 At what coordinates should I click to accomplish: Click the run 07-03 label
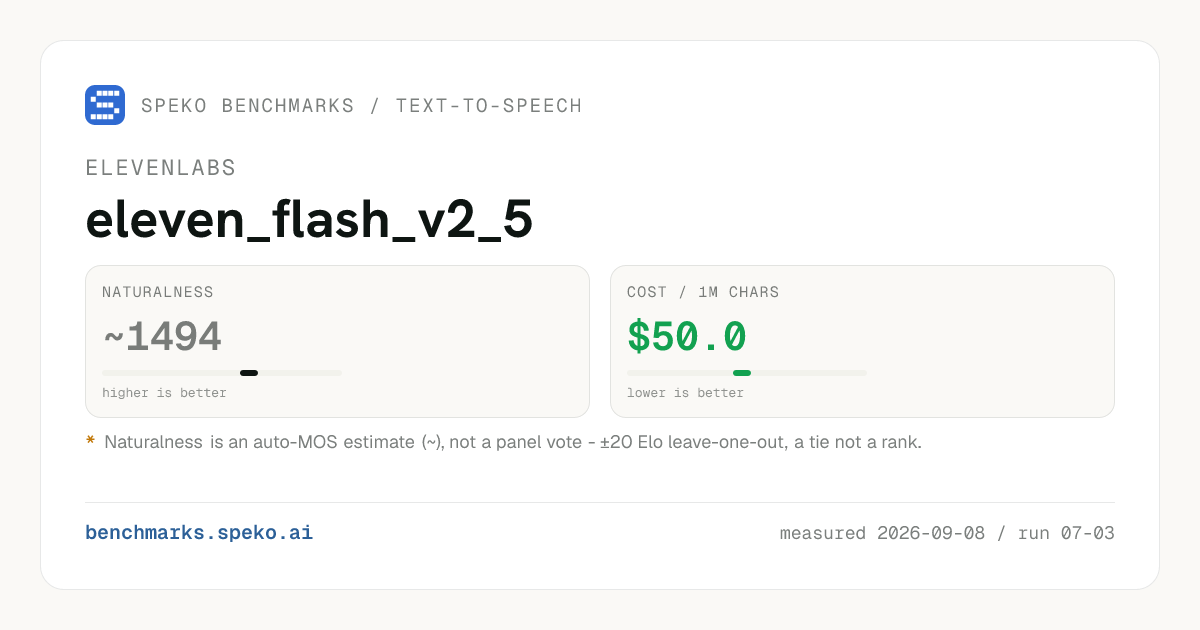1066,533
